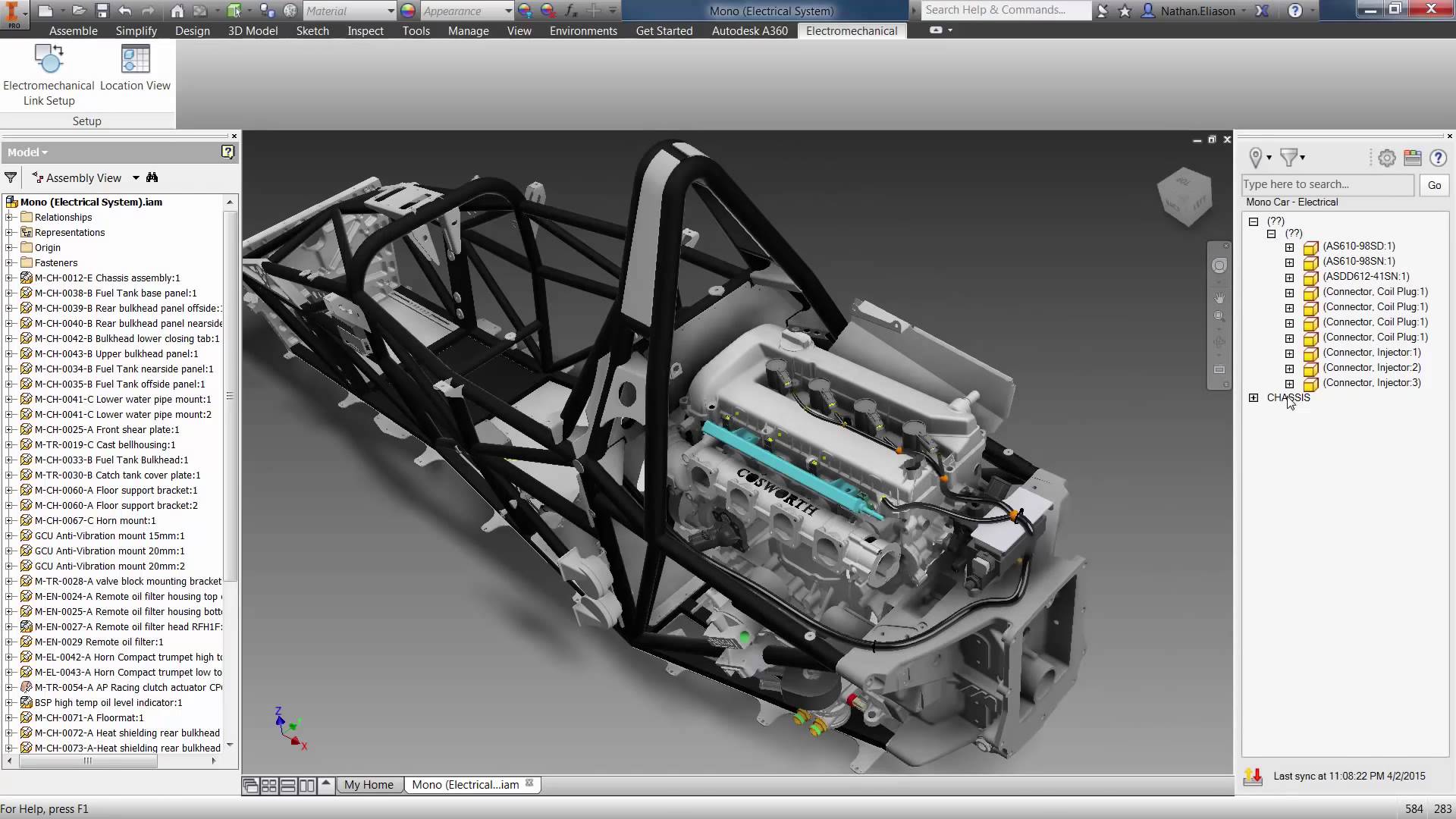Click the ViewCube in the viewport
This screenshot has height=819, width=1456.
click(1185, 196)
